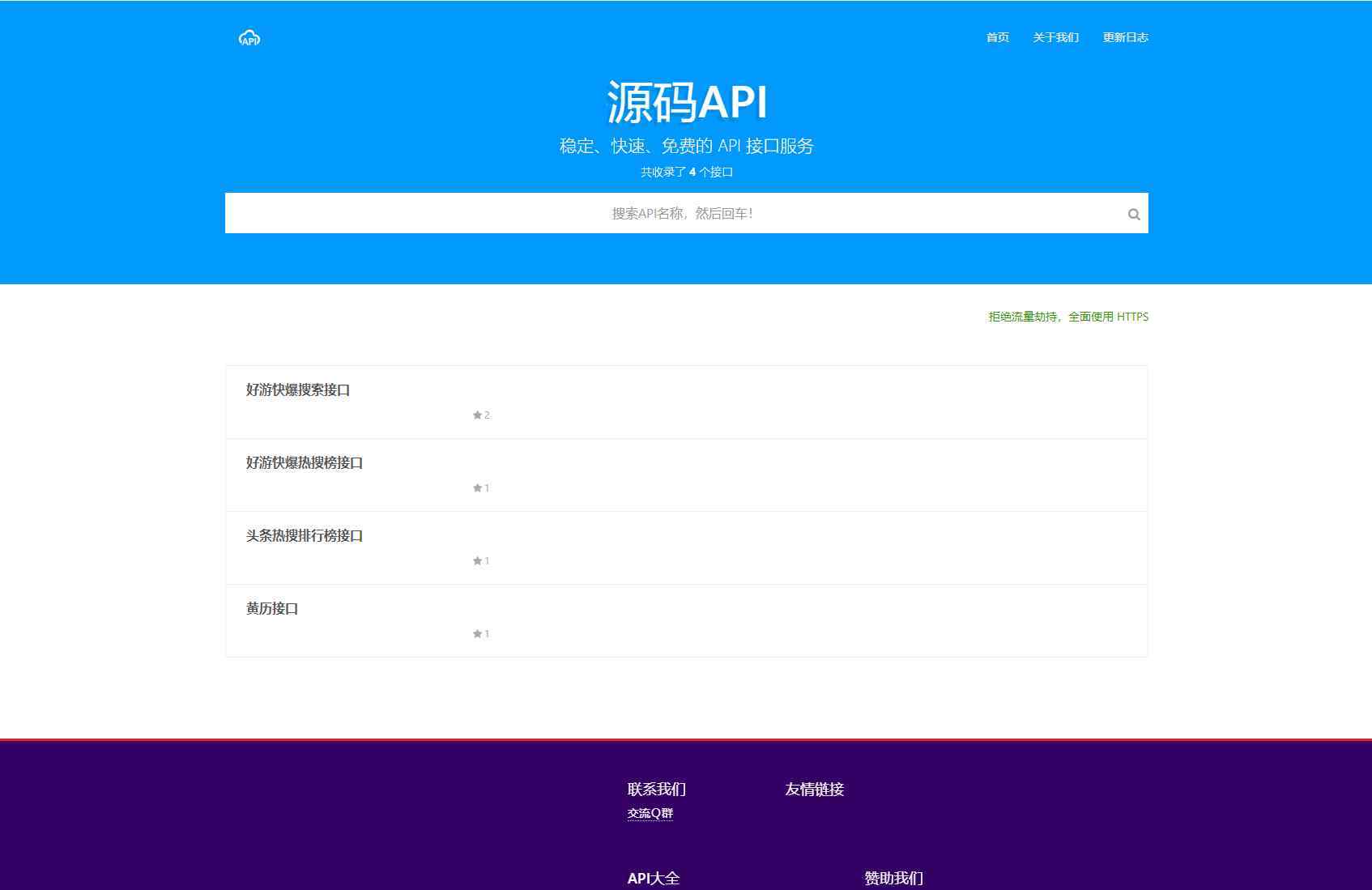Click star icon under 头条热搜排行榜接口
This screenshot has width=1372, height=890.
pyautogui.click(x=477, y=560)
